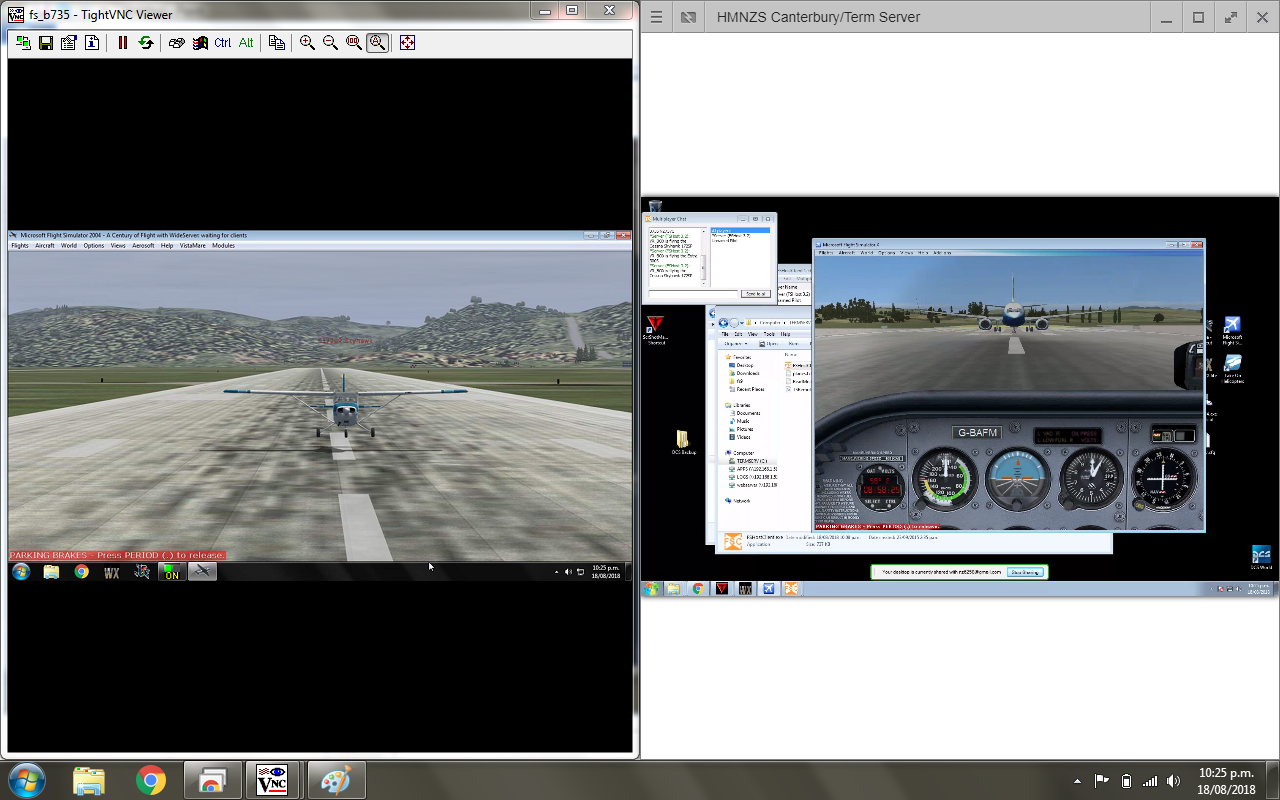The width and height of the screenshot is (1280, 800).
Task: Click hamburger menu icon in Canterbury Term Server
Action: point(656,17)
